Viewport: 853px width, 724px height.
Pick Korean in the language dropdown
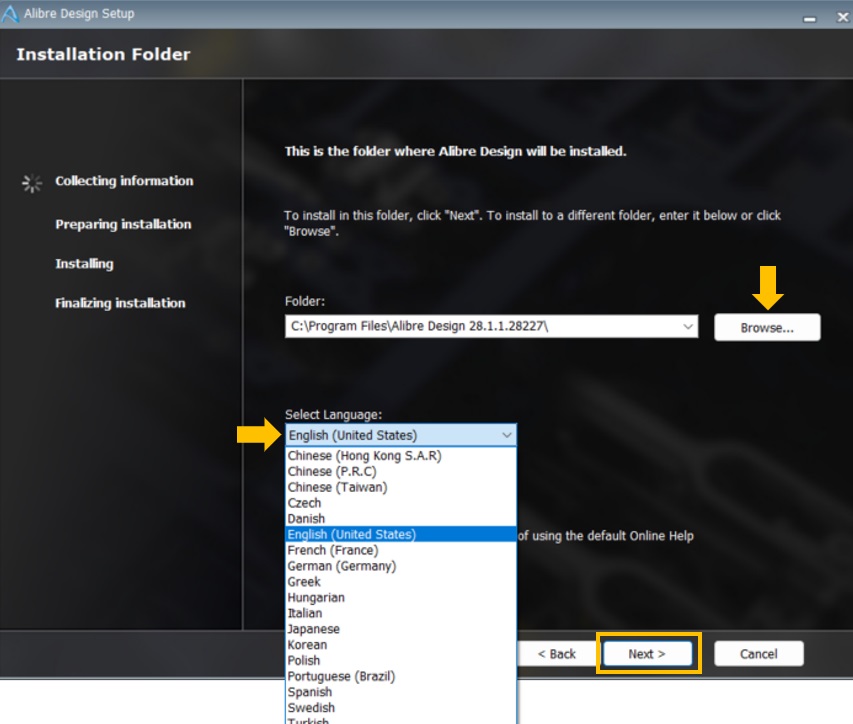307,645
